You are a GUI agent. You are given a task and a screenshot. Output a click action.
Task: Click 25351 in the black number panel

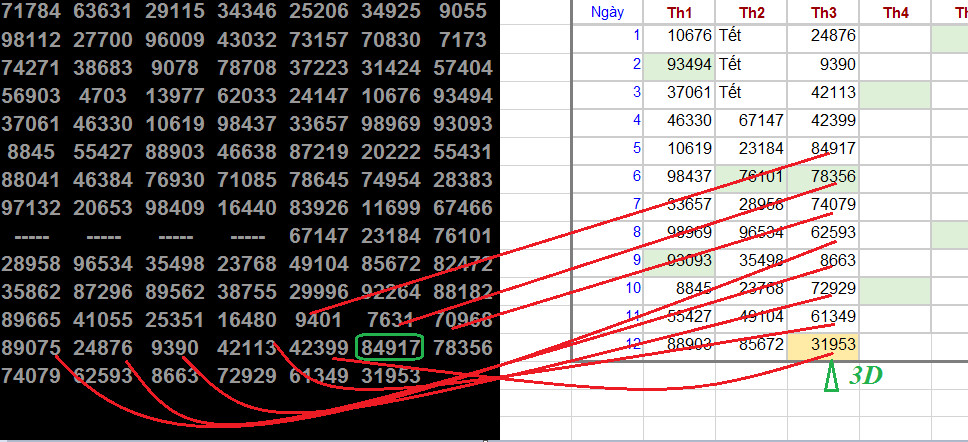175,320
